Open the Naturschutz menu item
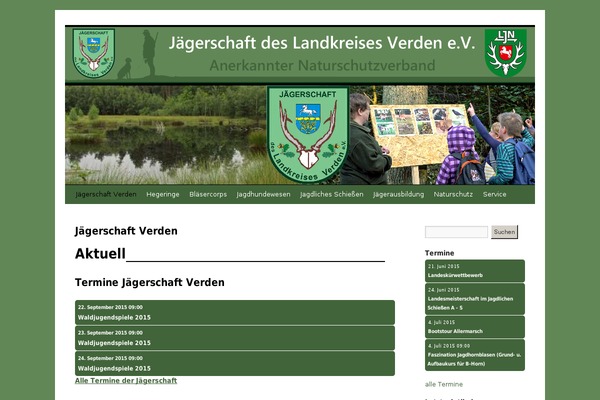Viewport: 600px width, 400px height. [x=453, y=194]
